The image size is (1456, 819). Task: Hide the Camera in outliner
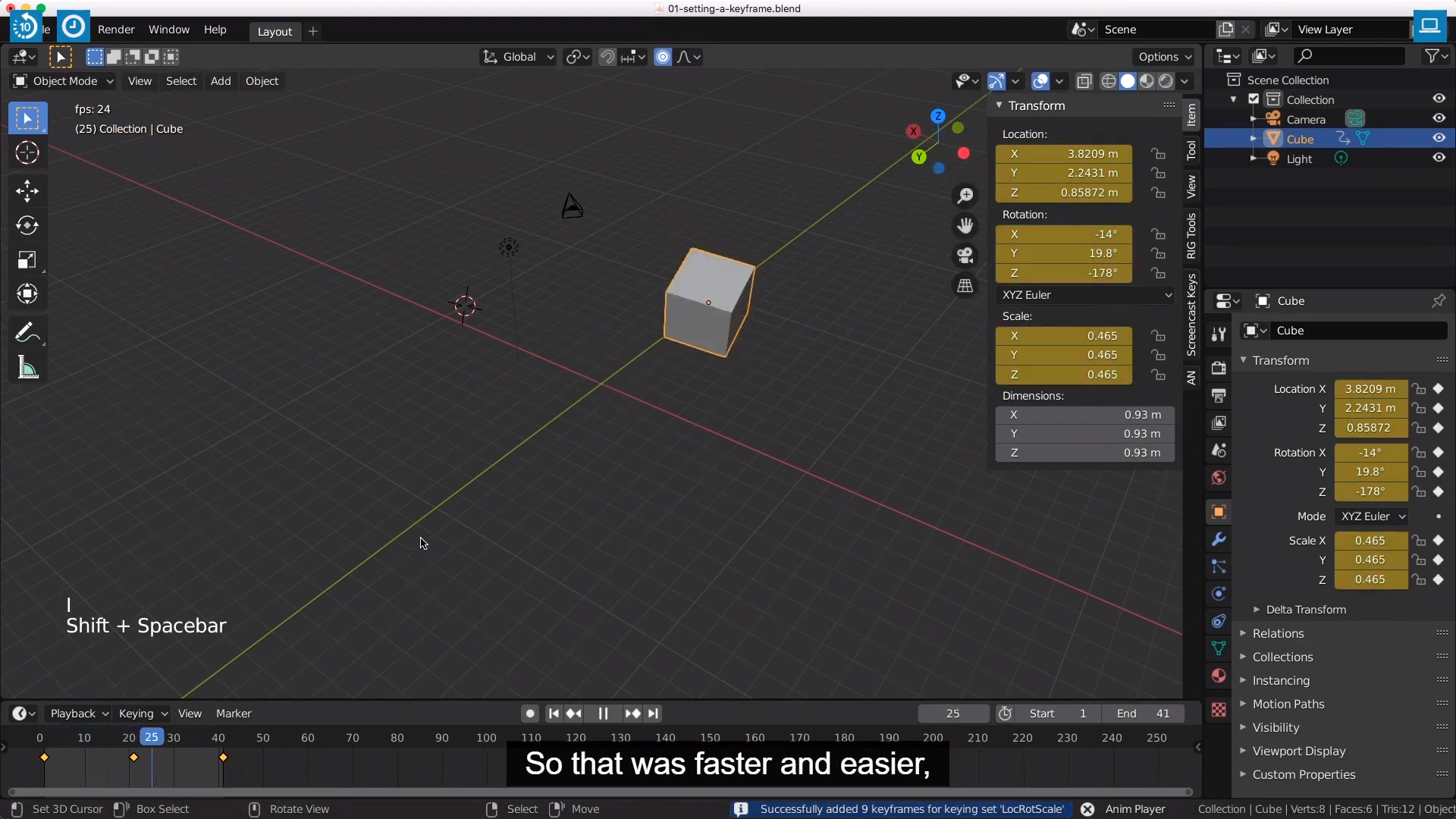click(1439, 118)
